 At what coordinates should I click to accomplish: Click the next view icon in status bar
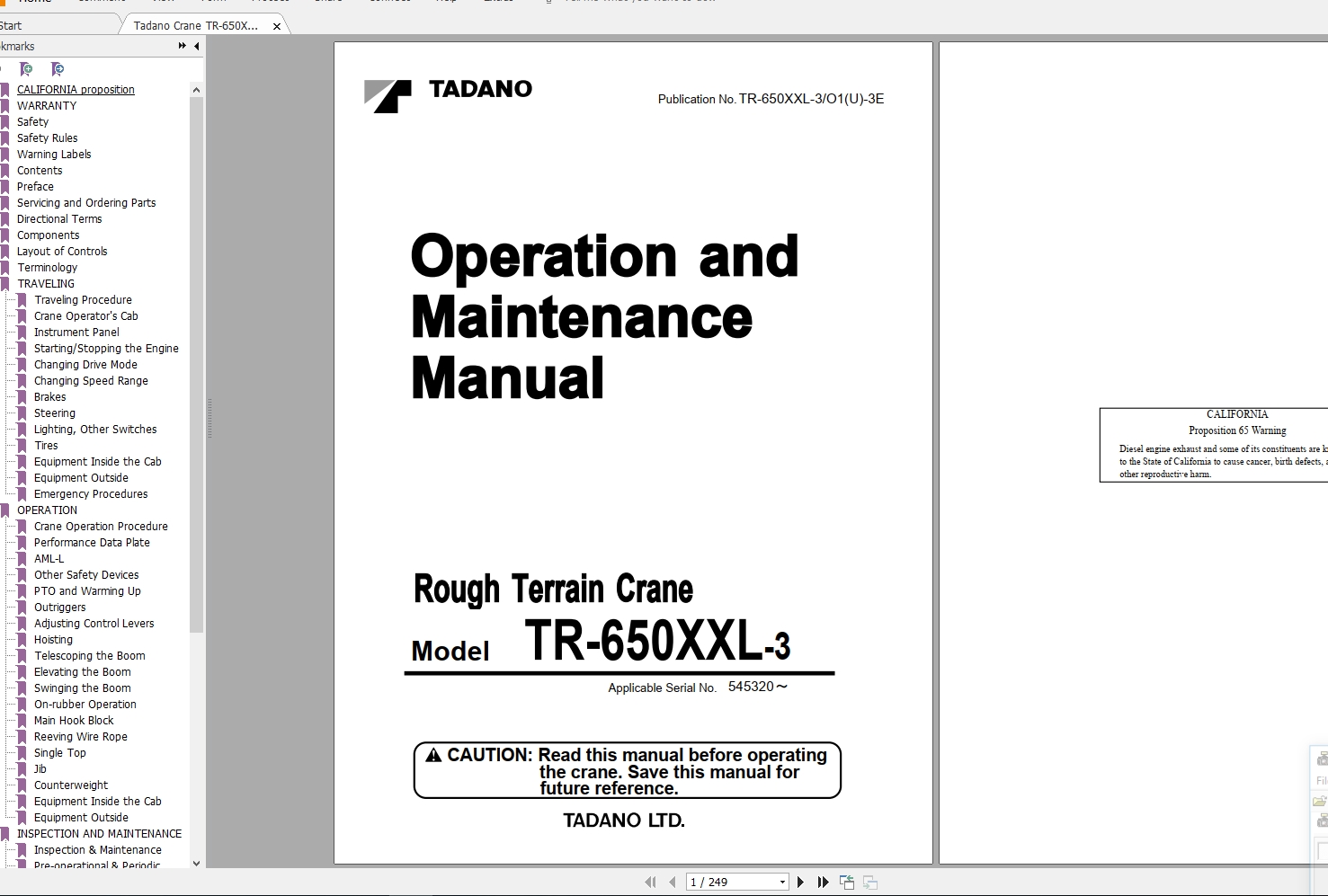tap(869, 882)
